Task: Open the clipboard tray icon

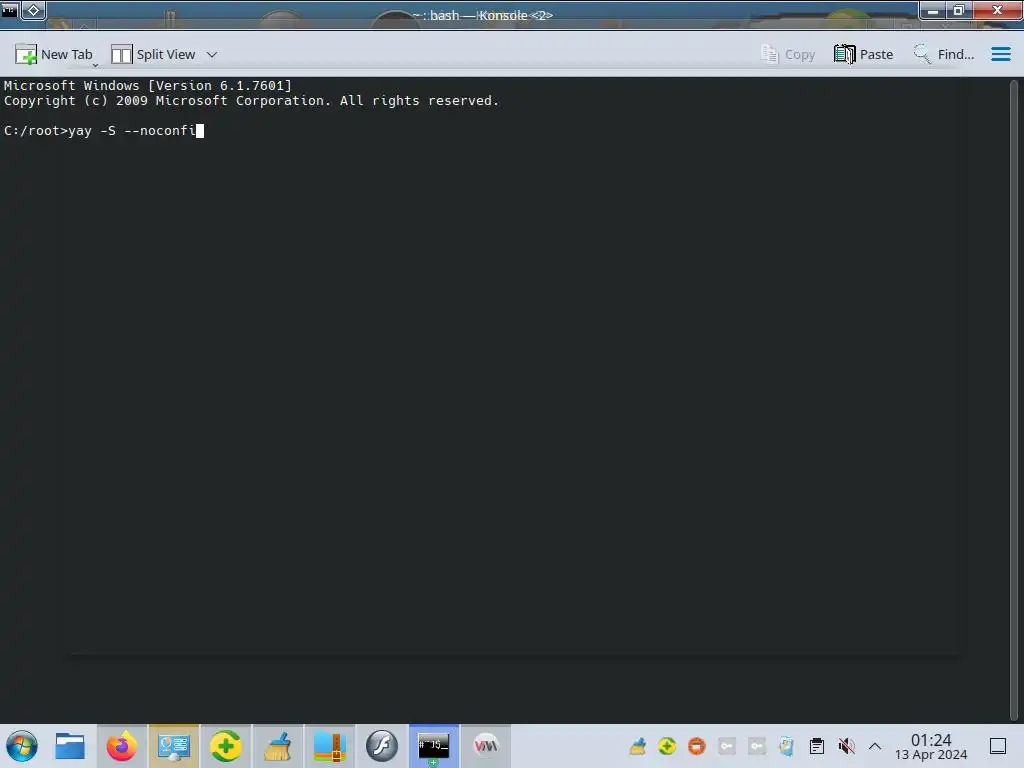Action: [816, 746]
